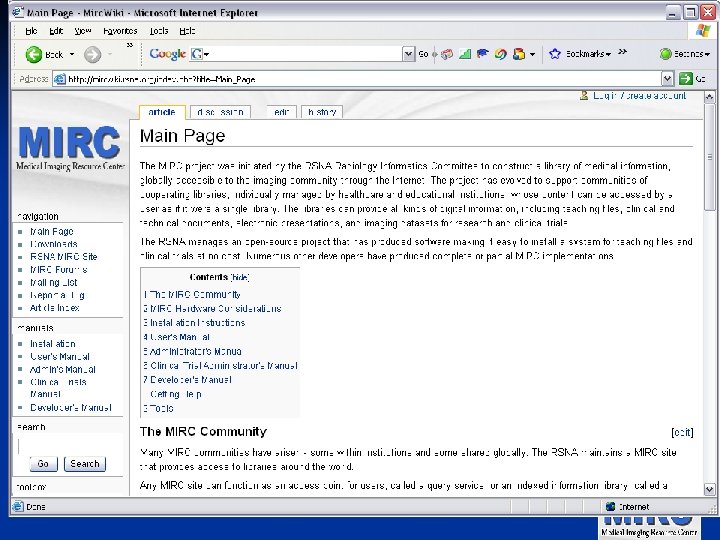
Task: Open the wiki edit tab
Action: pos(281,112)
